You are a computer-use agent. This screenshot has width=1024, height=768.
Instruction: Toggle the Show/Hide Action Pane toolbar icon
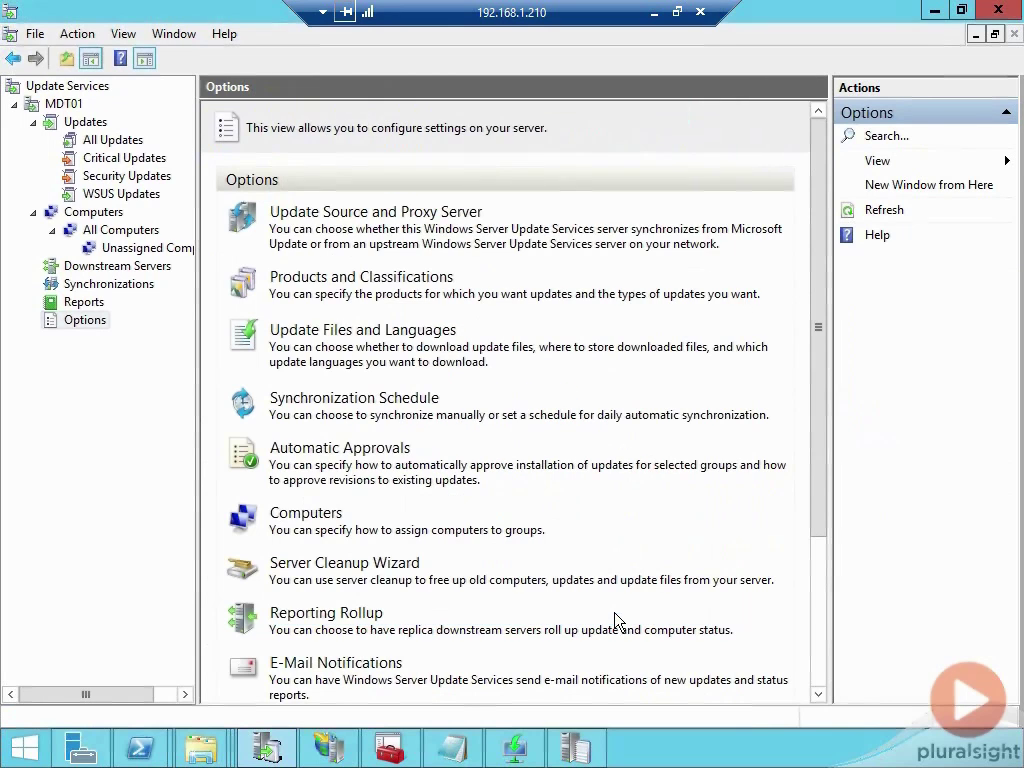point(145,59)
